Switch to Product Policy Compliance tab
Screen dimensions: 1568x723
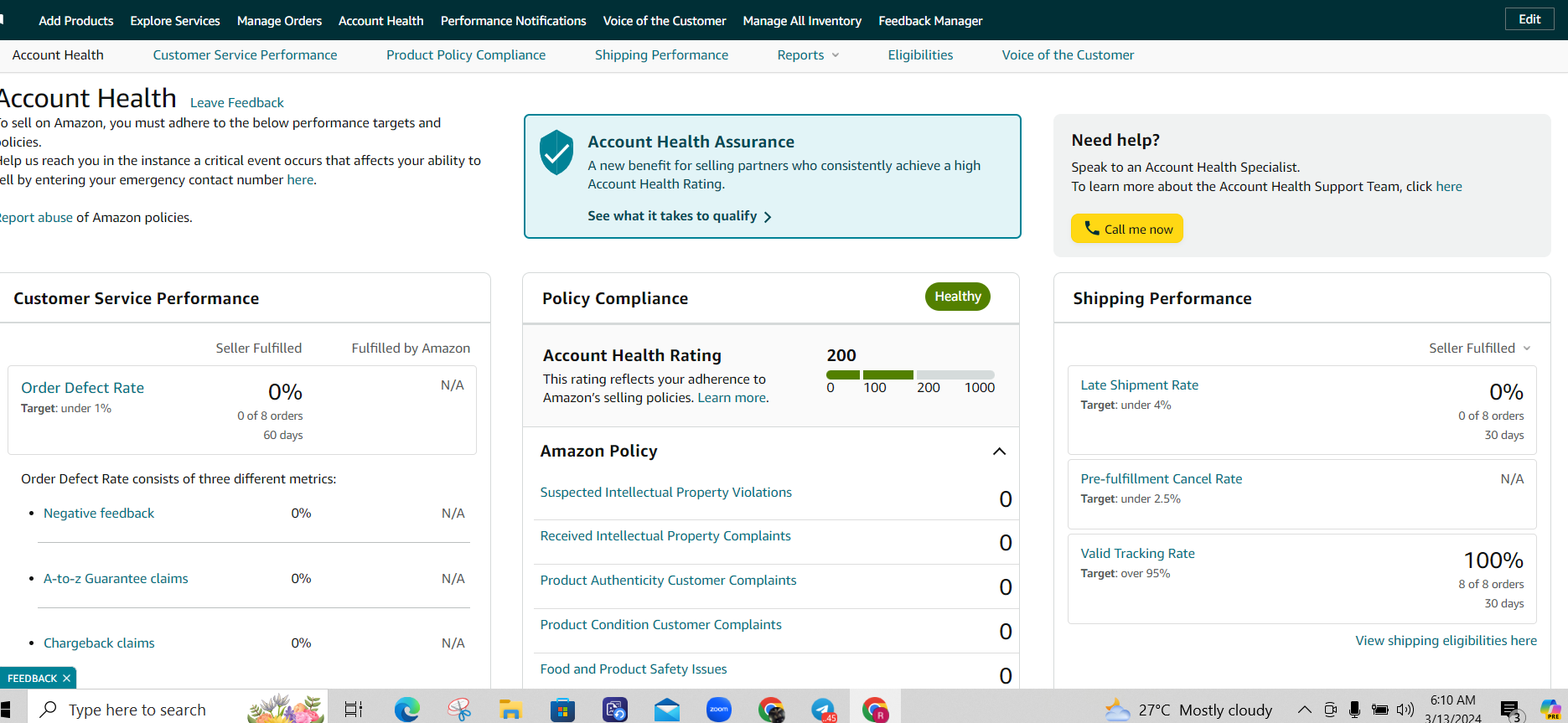coord(466,55)
